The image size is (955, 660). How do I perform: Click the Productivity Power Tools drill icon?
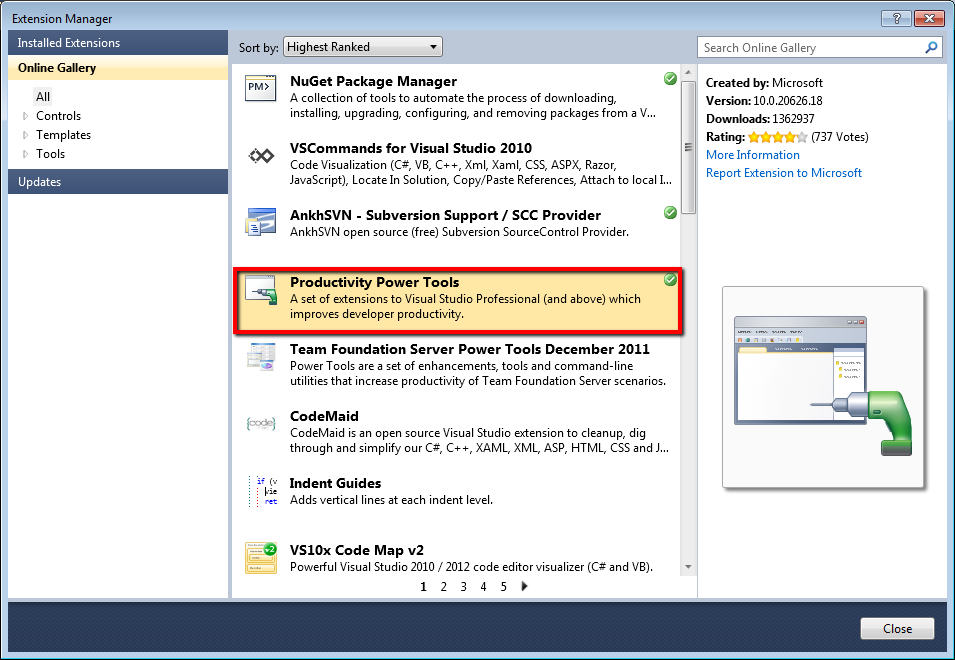(260, 290)
